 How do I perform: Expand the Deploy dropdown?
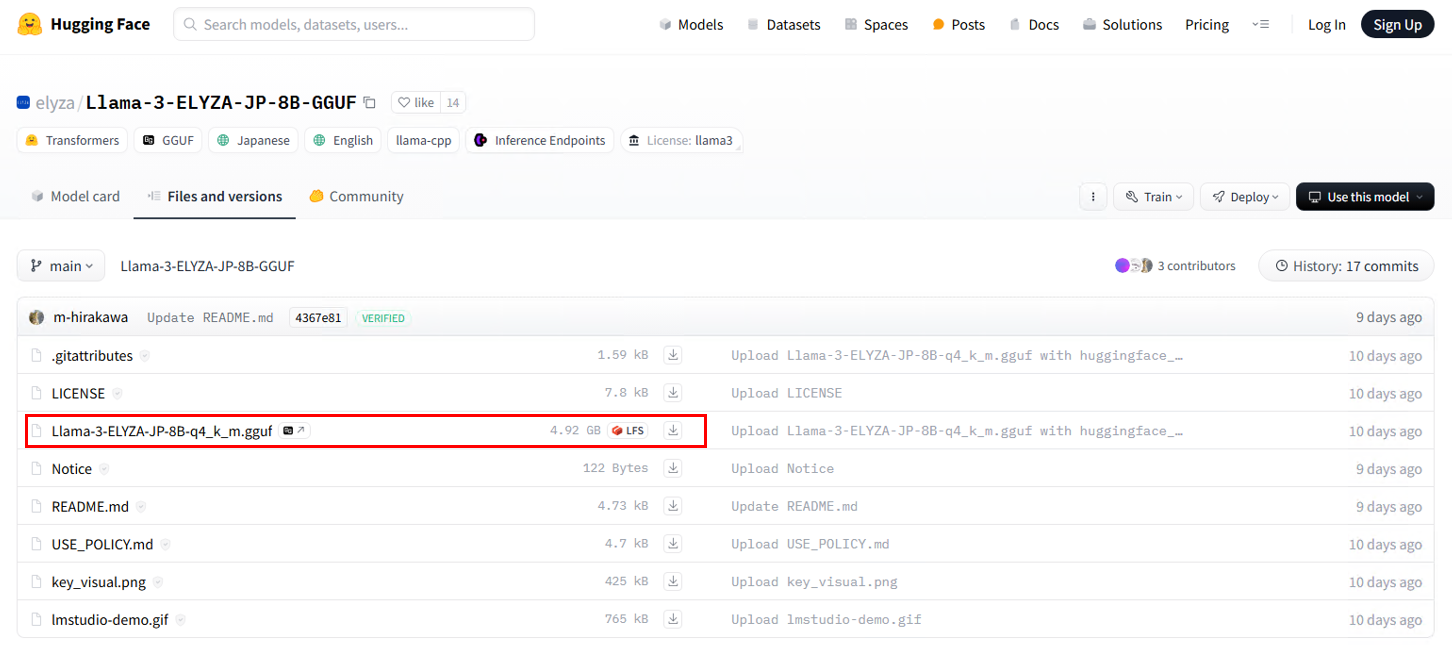pos(1244,196)
